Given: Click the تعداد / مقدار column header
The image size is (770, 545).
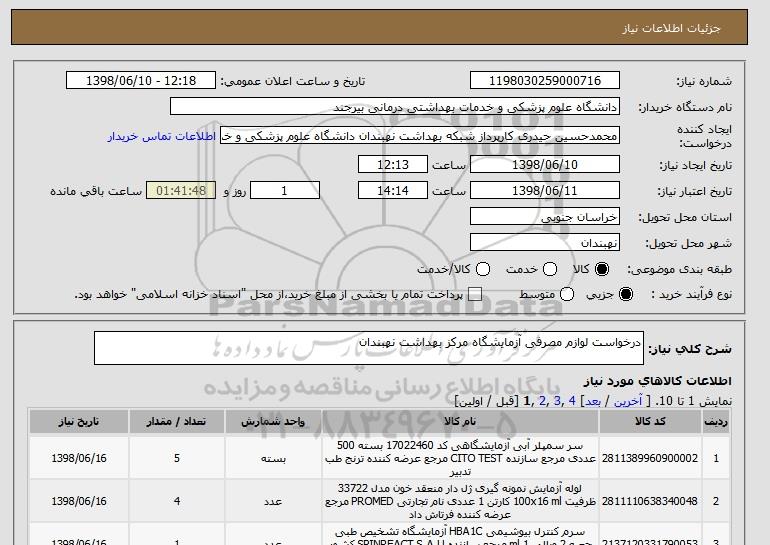Looking at the screenshot, I should coord(177,422).
